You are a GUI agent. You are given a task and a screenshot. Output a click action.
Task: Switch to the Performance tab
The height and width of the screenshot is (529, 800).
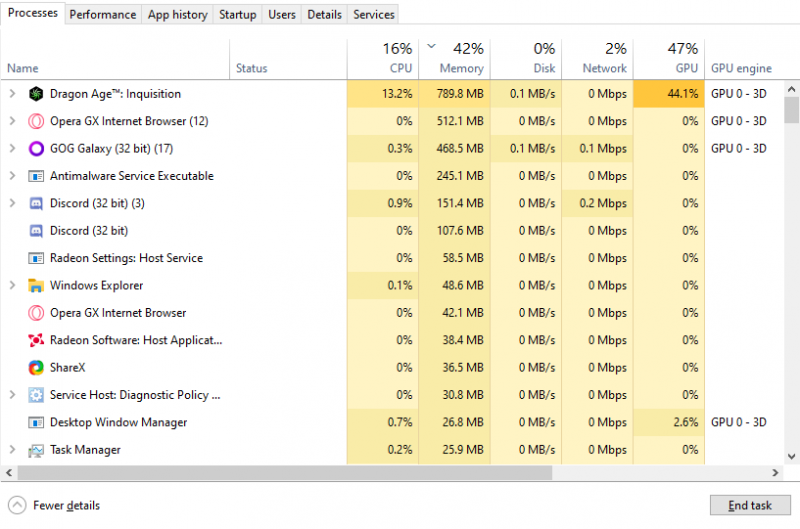click(103, 14)
